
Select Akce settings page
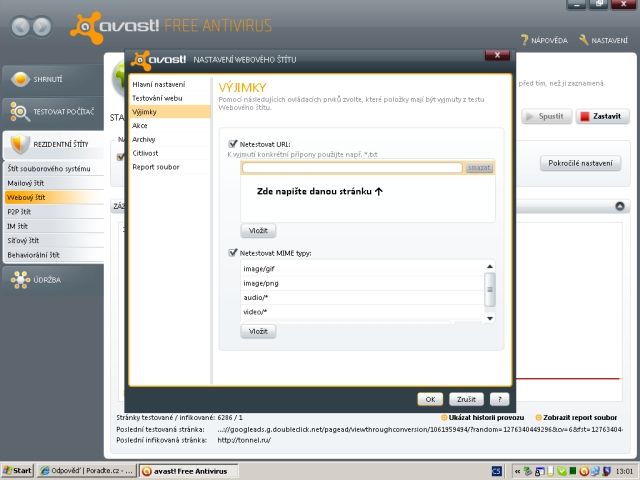170,126
